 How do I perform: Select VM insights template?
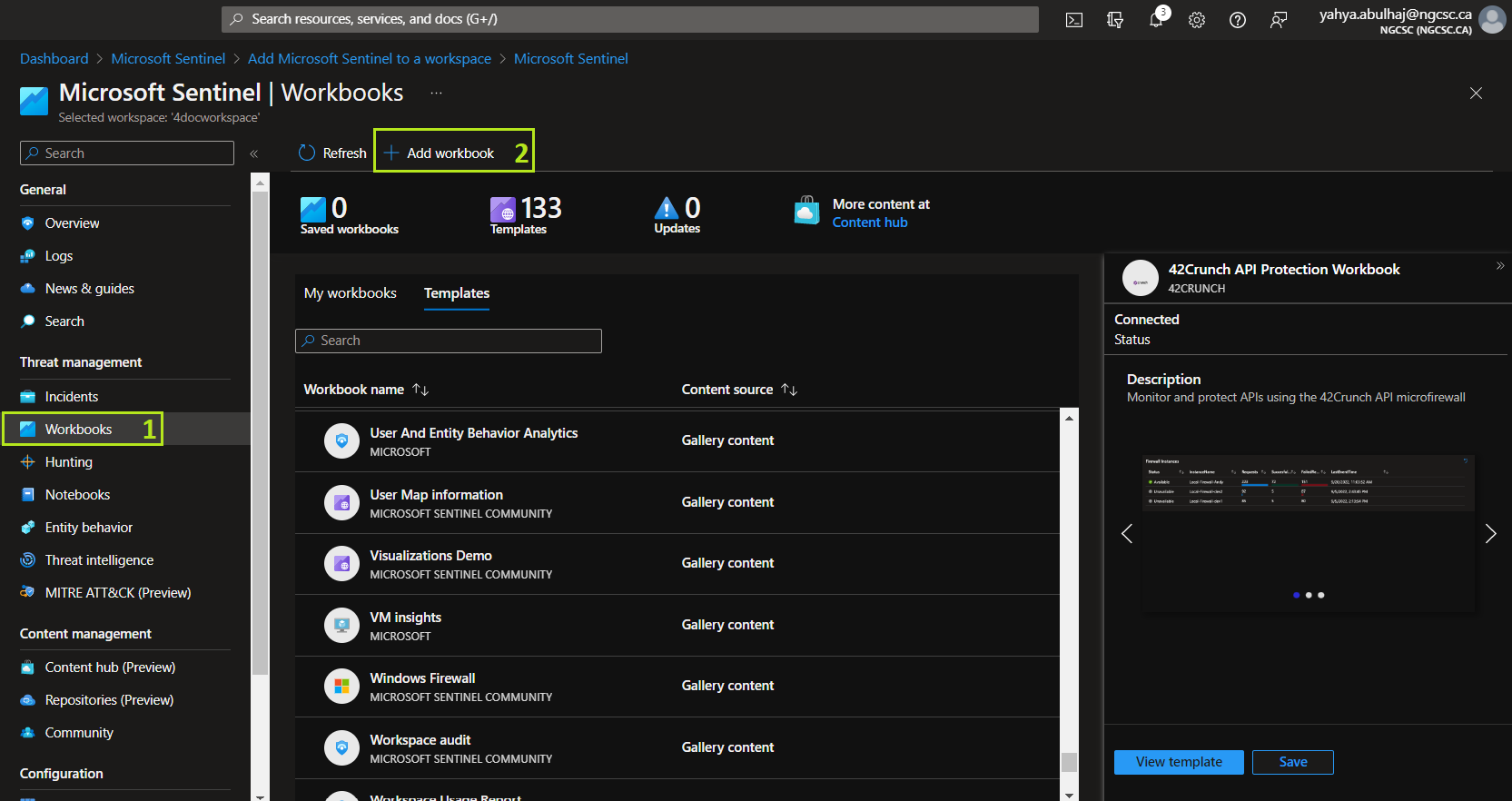(677, 626)
